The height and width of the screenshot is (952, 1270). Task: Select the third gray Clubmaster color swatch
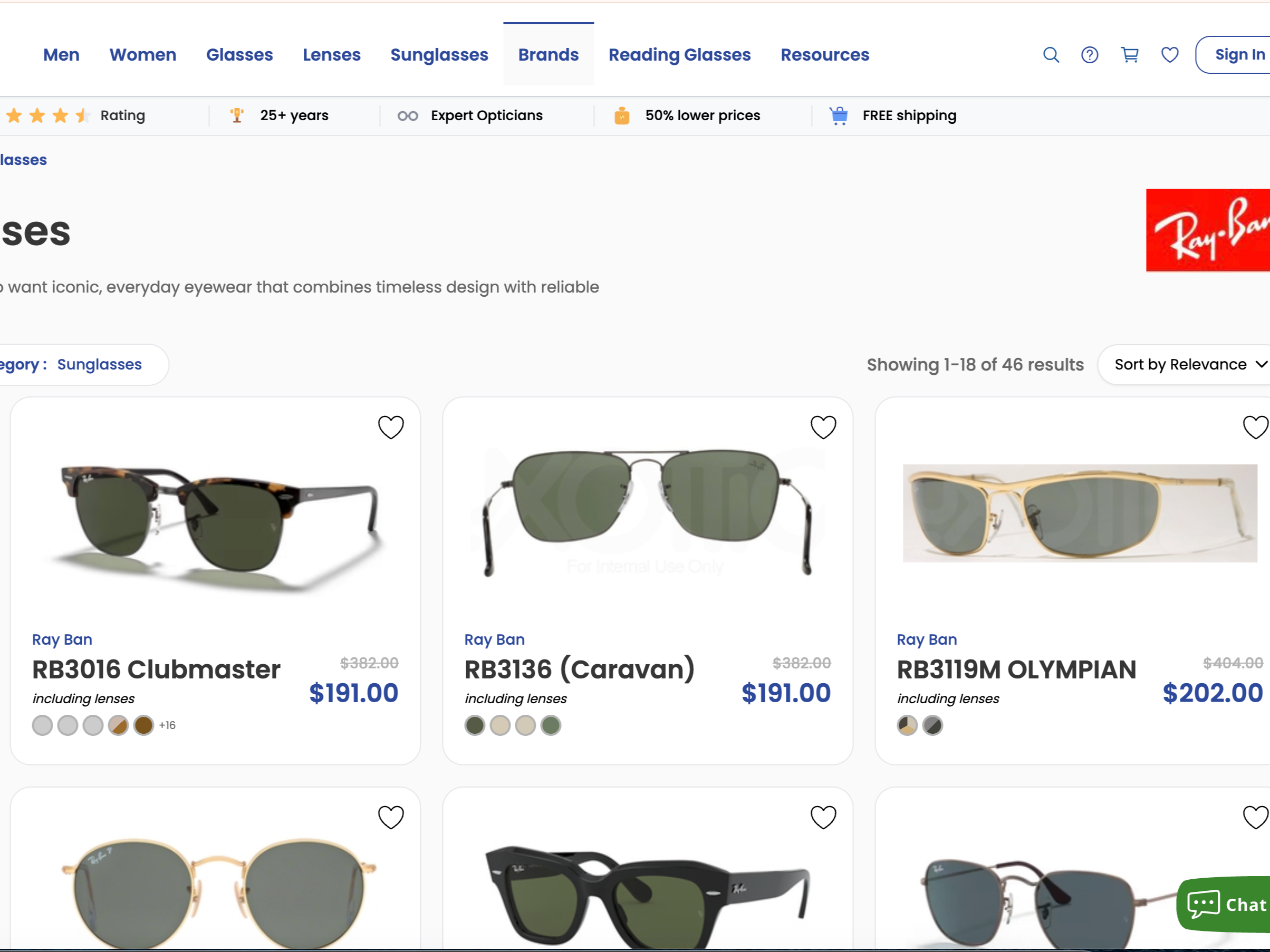tap(93, 725)
